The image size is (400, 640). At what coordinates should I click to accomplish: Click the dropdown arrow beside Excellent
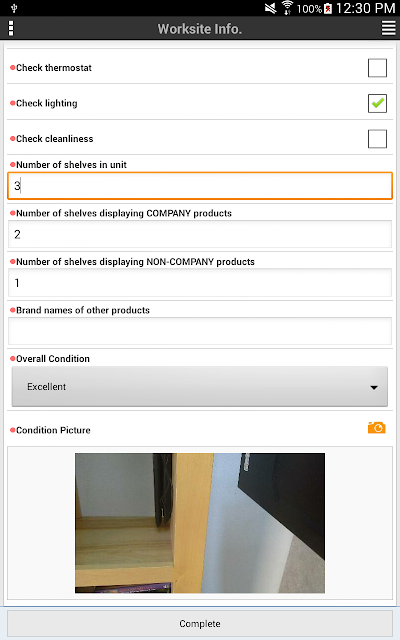(374, 387)
